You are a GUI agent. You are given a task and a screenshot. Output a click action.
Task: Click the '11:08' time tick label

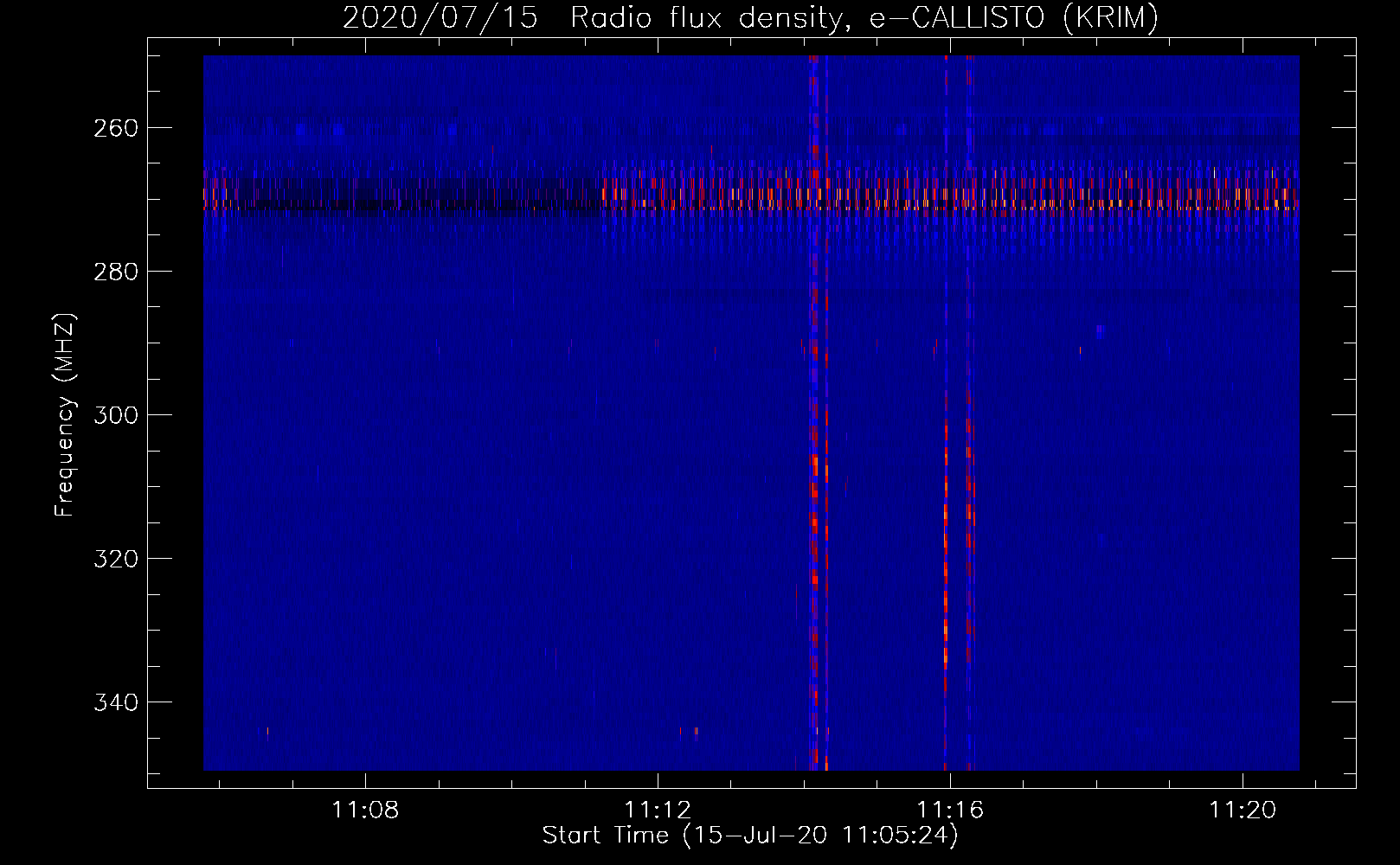365,810
